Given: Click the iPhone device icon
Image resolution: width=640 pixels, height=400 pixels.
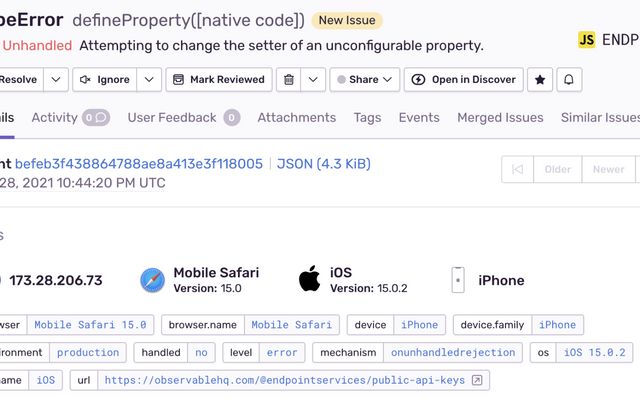Looking at the screenshot, I should pyautogui.click(x=458, y=280).
